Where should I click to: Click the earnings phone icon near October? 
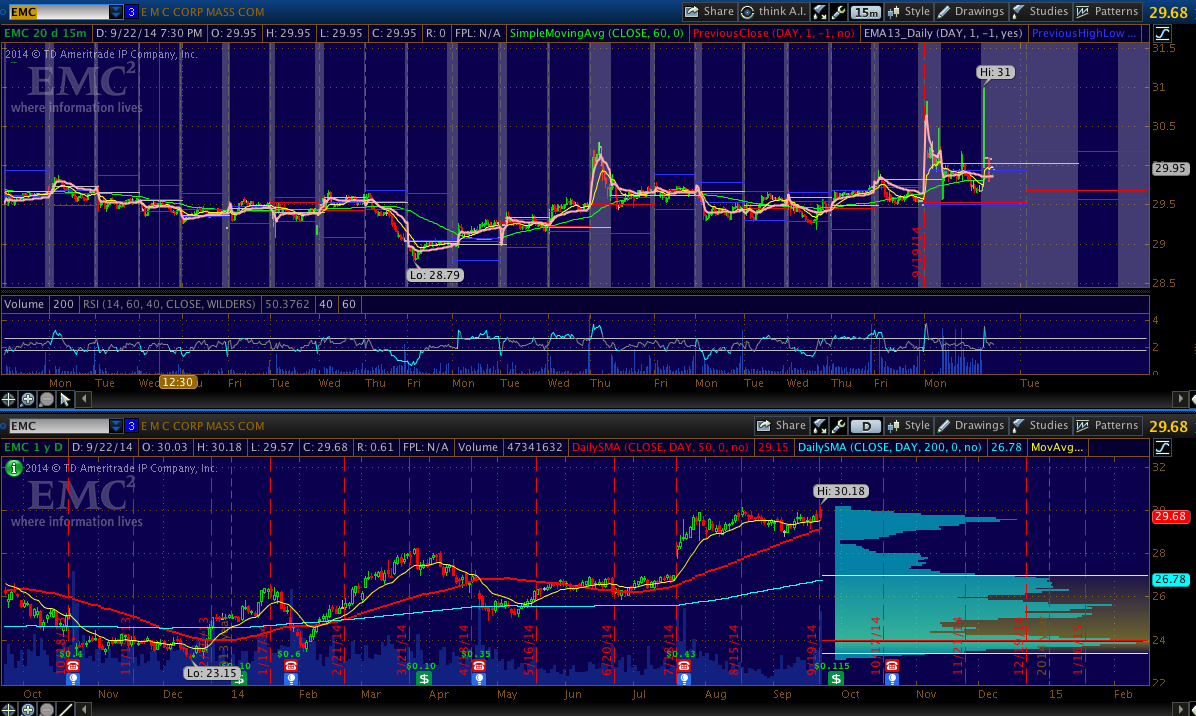point(72,678)
